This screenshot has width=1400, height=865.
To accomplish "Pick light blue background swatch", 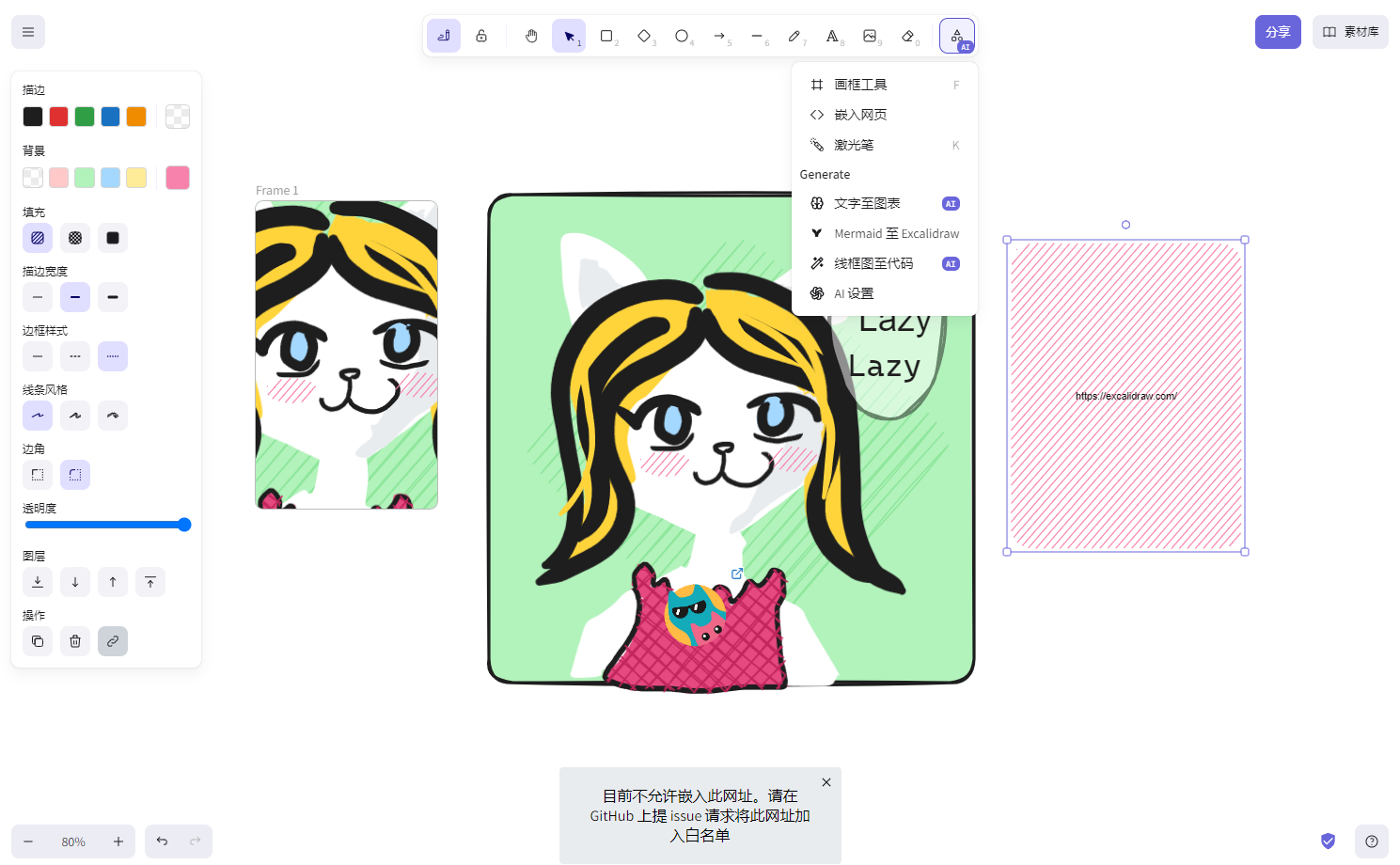I will 110,178.
